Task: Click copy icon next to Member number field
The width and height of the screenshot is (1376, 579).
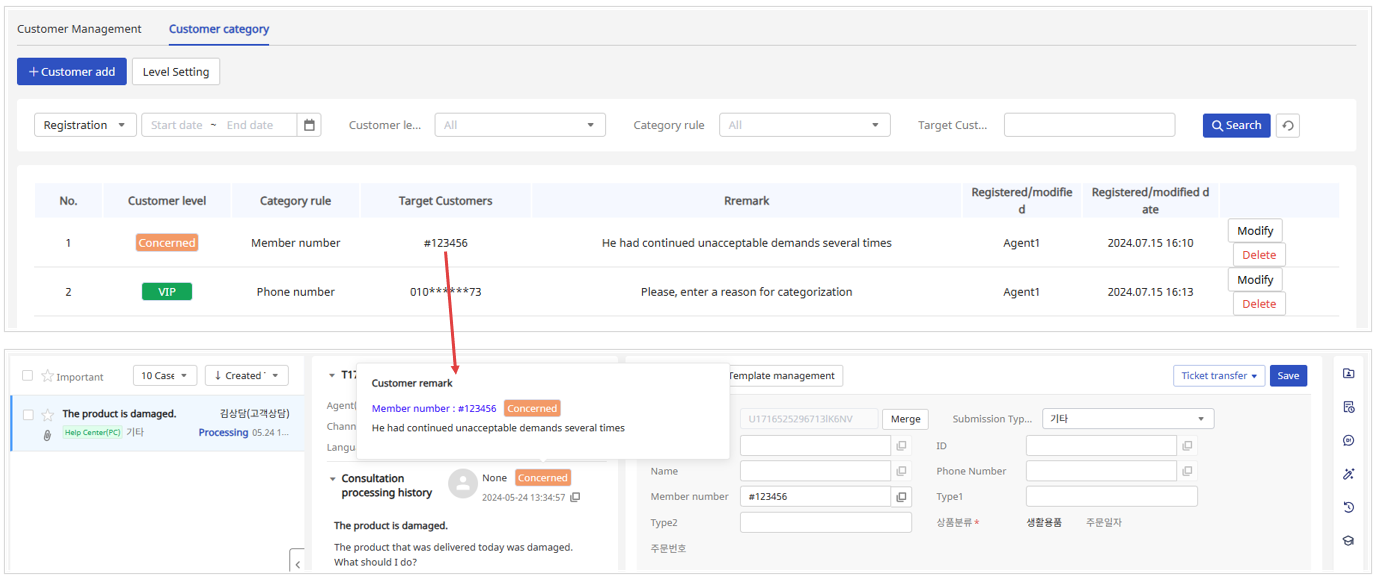Action: click(x=901, y=497)
